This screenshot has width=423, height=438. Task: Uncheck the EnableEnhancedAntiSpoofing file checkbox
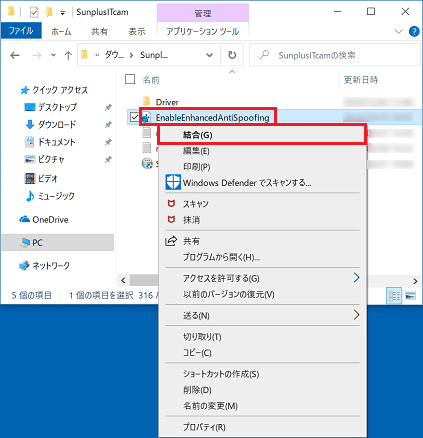pos(135,117)
